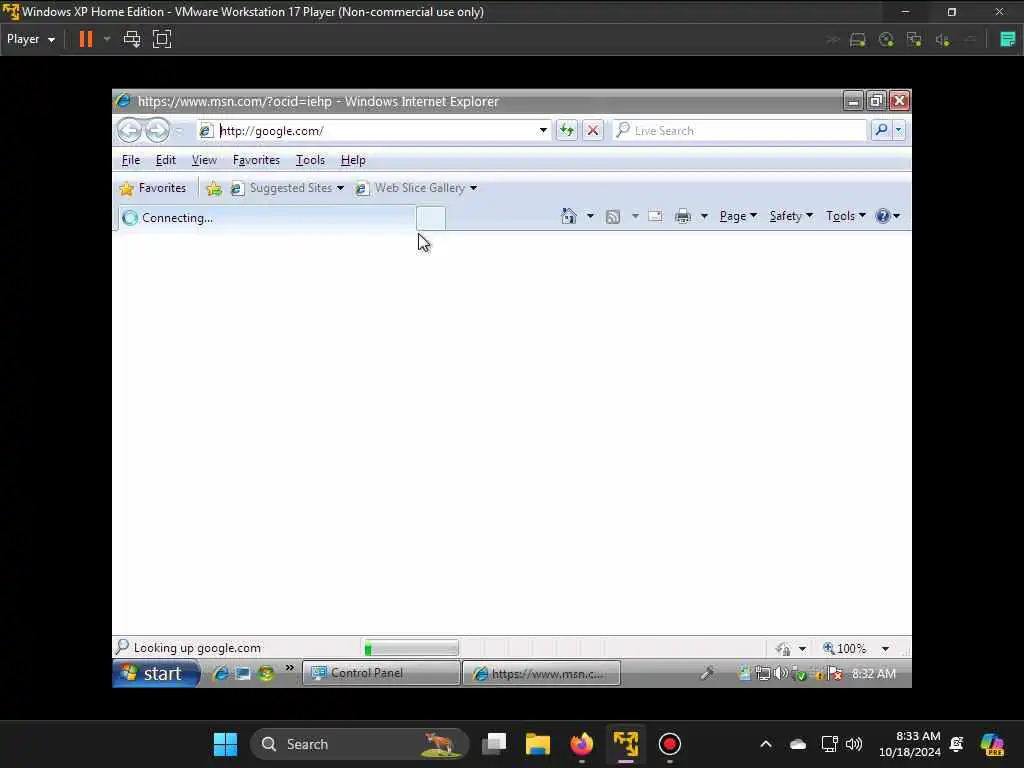
Task: Click the Refresh button beside address bar
Action: (567, 130)
